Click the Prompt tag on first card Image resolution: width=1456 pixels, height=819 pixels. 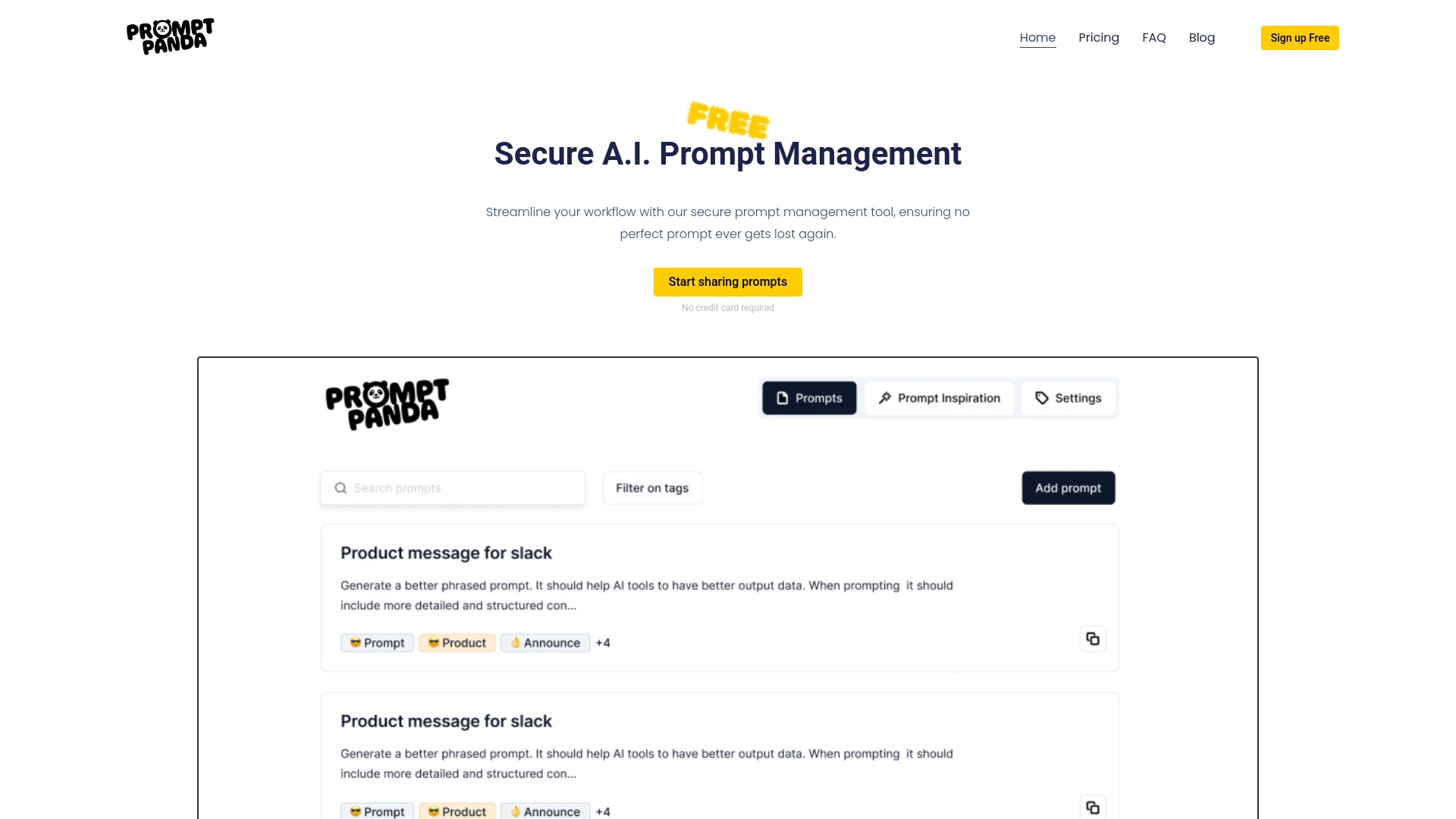(377, 643)
